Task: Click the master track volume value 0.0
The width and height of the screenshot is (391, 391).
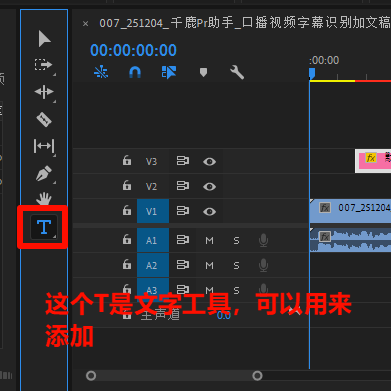Action: [224, 315]
